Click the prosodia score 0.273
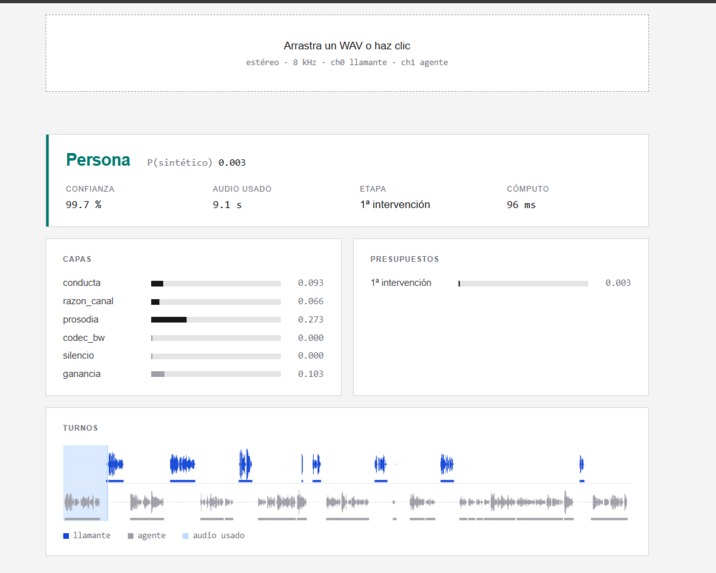The width and height of the screenshot is (716, 573). [x=311, y=319]
